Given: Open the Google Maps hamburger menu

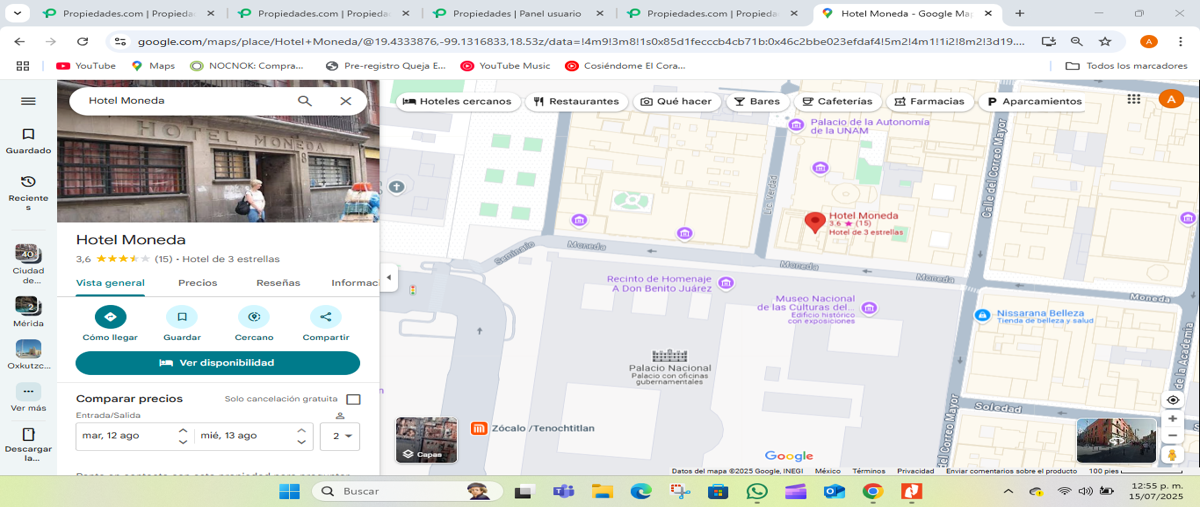Looking at the screenshot, I should point(28,101).
